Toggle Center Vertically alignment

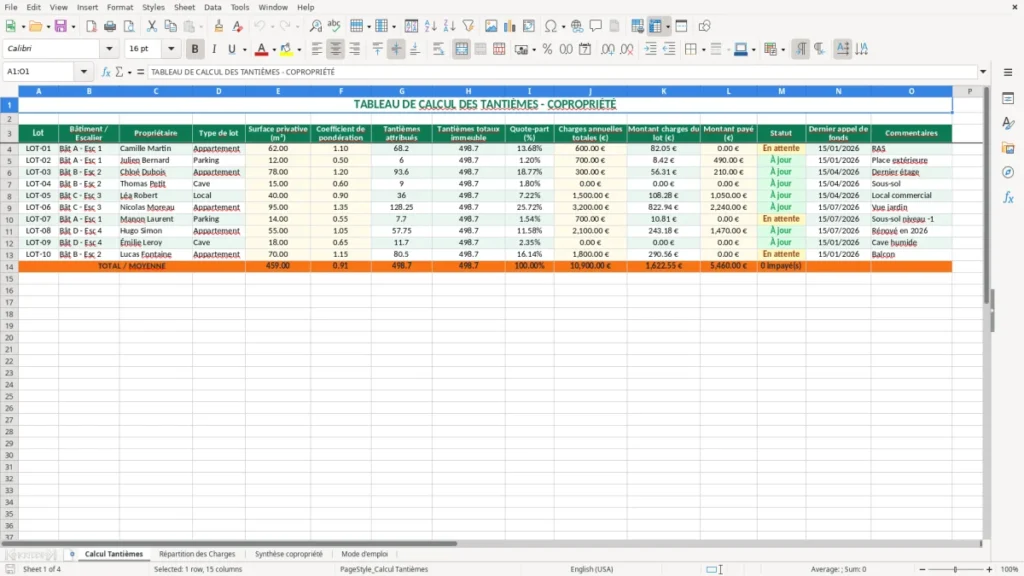pos(396,49)
